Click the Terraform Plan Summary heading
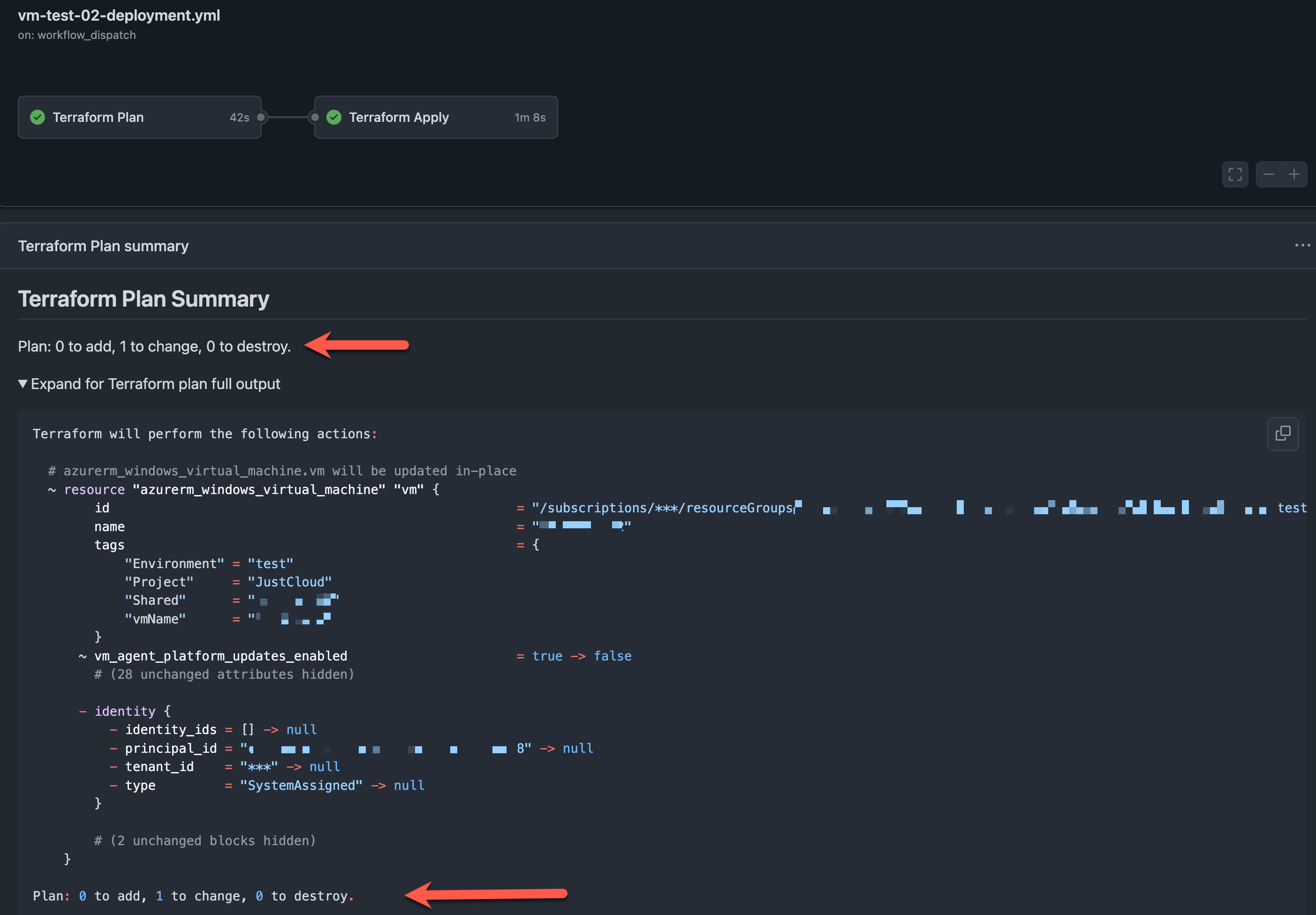1316x915 pixels. click(x=144, y=299)
